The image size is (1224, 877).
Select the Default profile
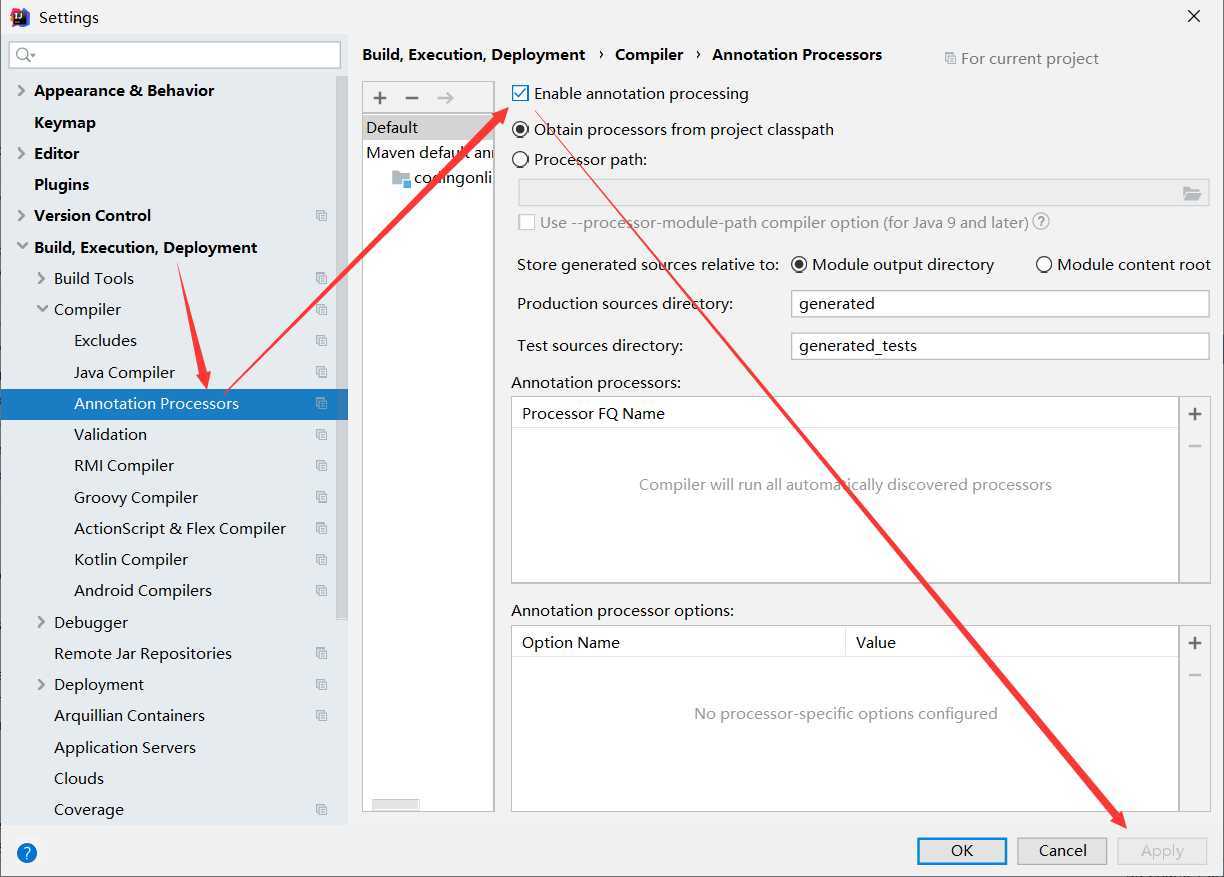click(x=428, y=127)
